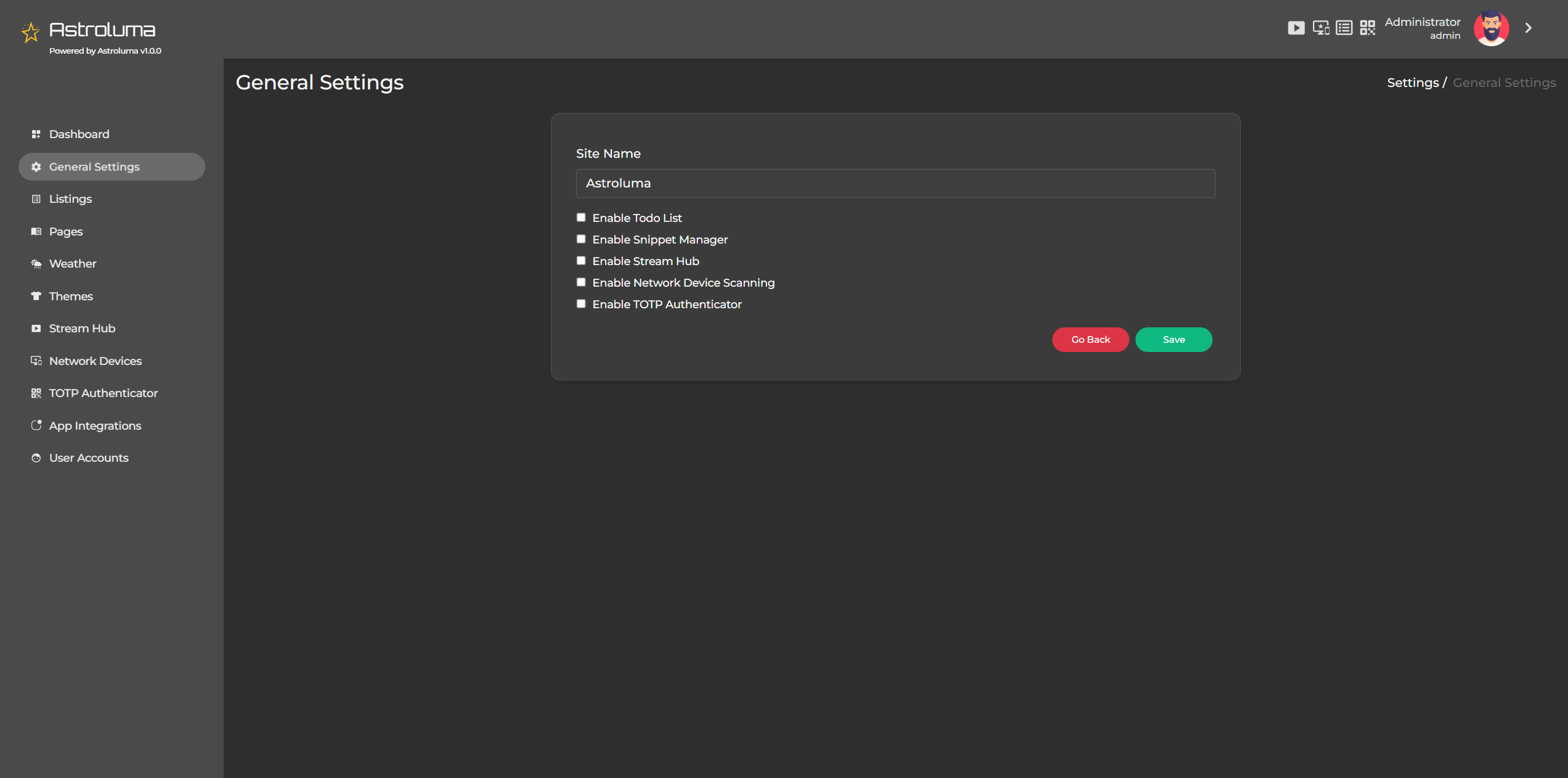This screenshot has width=1568, height=778.
Task: Enable TOTP Authenticator feature
Action: click(x=581, y=303)
